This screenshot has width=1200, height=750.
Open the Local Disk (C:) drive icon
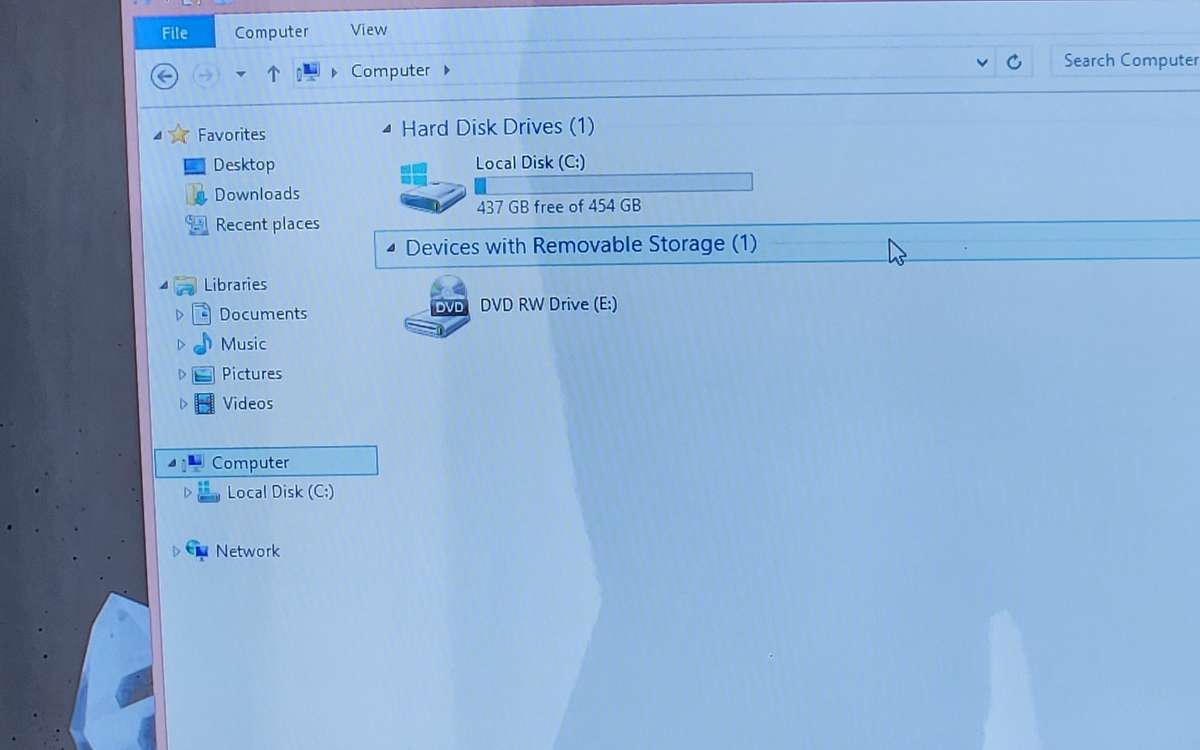[x=432, y=184]
